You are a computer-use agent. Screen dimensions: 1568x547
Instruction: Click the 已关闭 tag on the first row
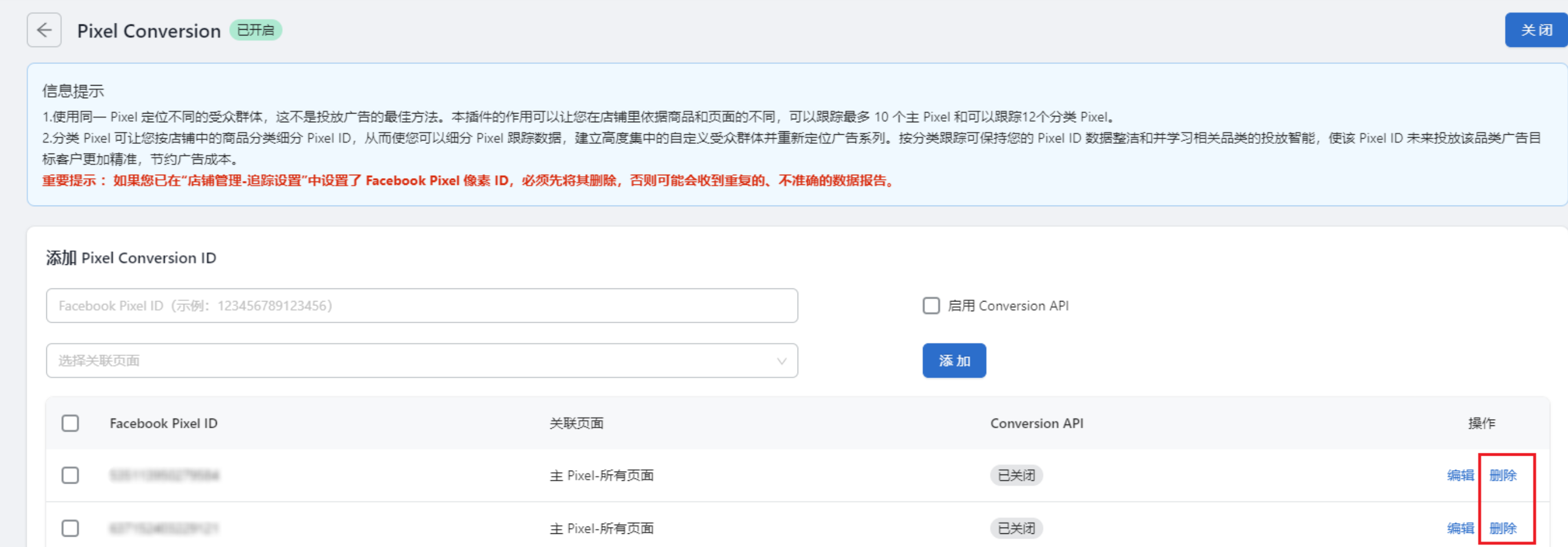click(x=1016, y=476)
